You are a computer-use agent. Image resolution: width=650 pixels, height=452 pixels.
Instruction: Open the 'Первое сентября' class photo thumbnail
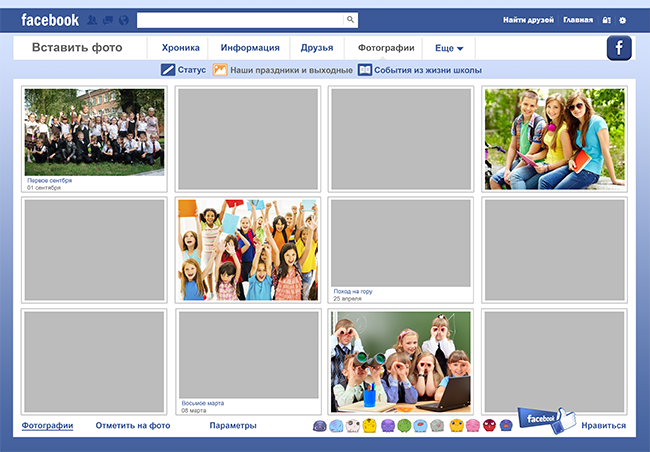(94, 132)
